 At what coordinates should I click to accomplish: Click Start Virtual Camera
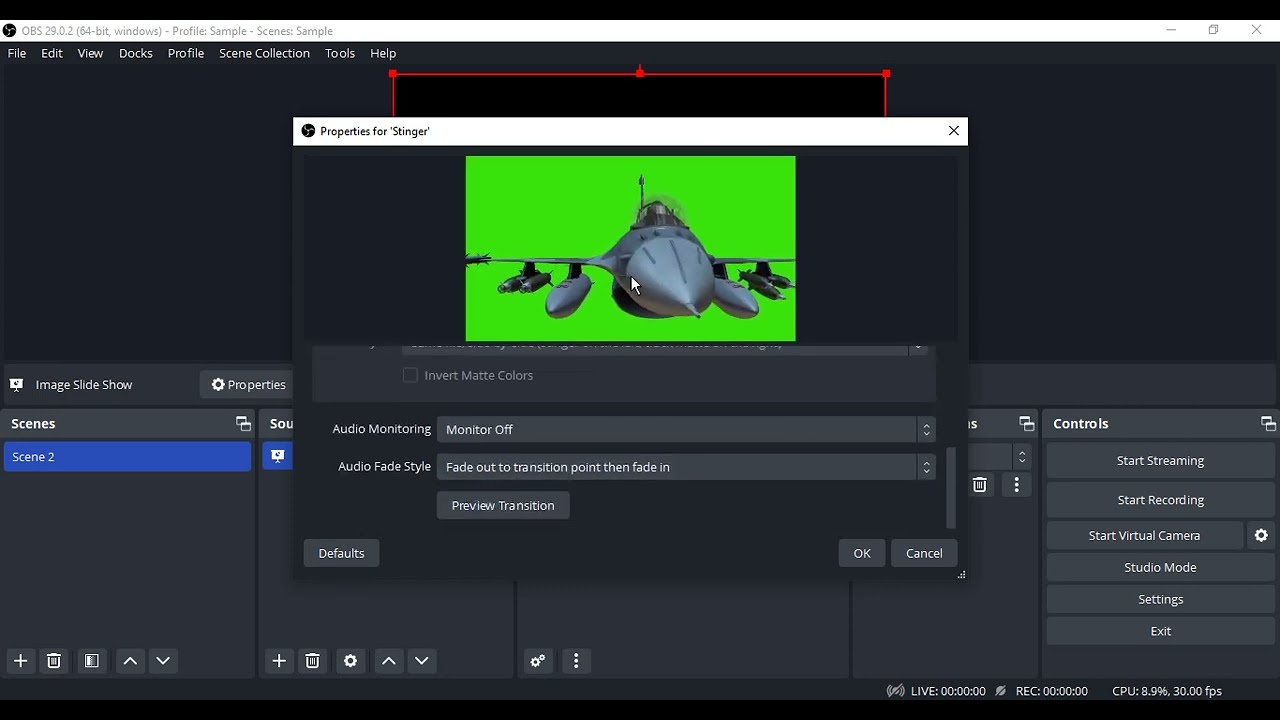[1144, 536]
